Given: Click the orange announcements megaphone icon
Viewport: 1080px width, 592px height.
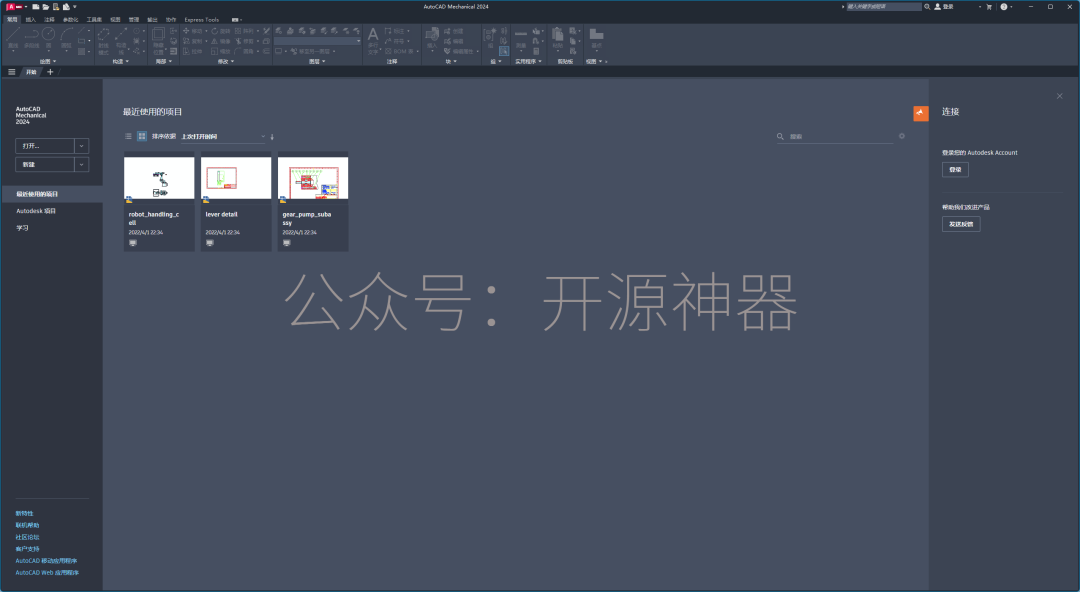Looking at the screenshot, I should (x=920, y=113).
